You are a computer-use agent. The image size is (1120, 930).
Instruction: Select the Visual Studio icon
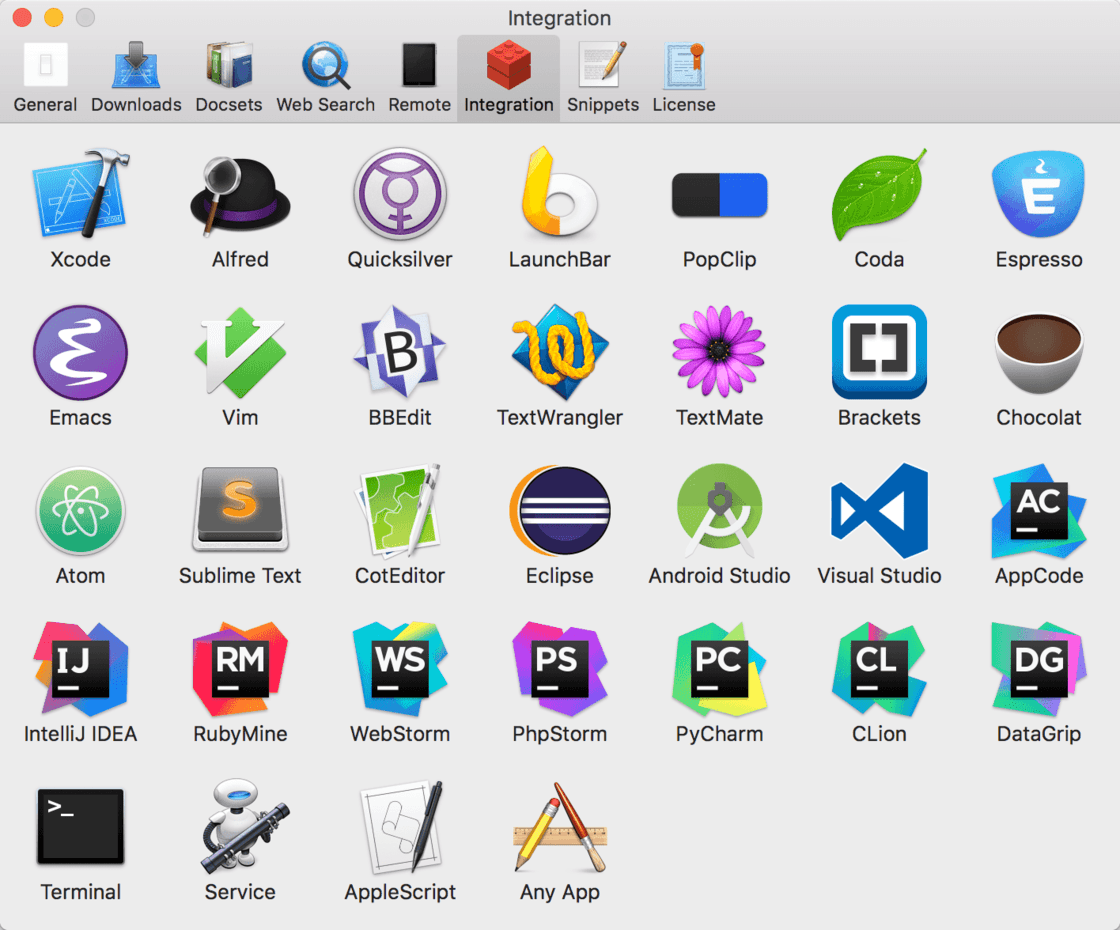[x=879, y=510]
